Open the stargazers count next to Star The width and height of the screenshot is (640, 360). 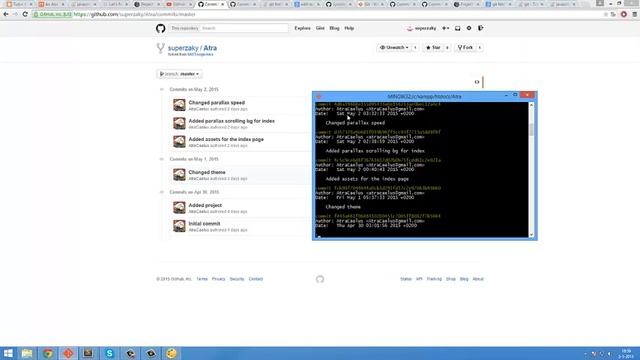[447, 48]
